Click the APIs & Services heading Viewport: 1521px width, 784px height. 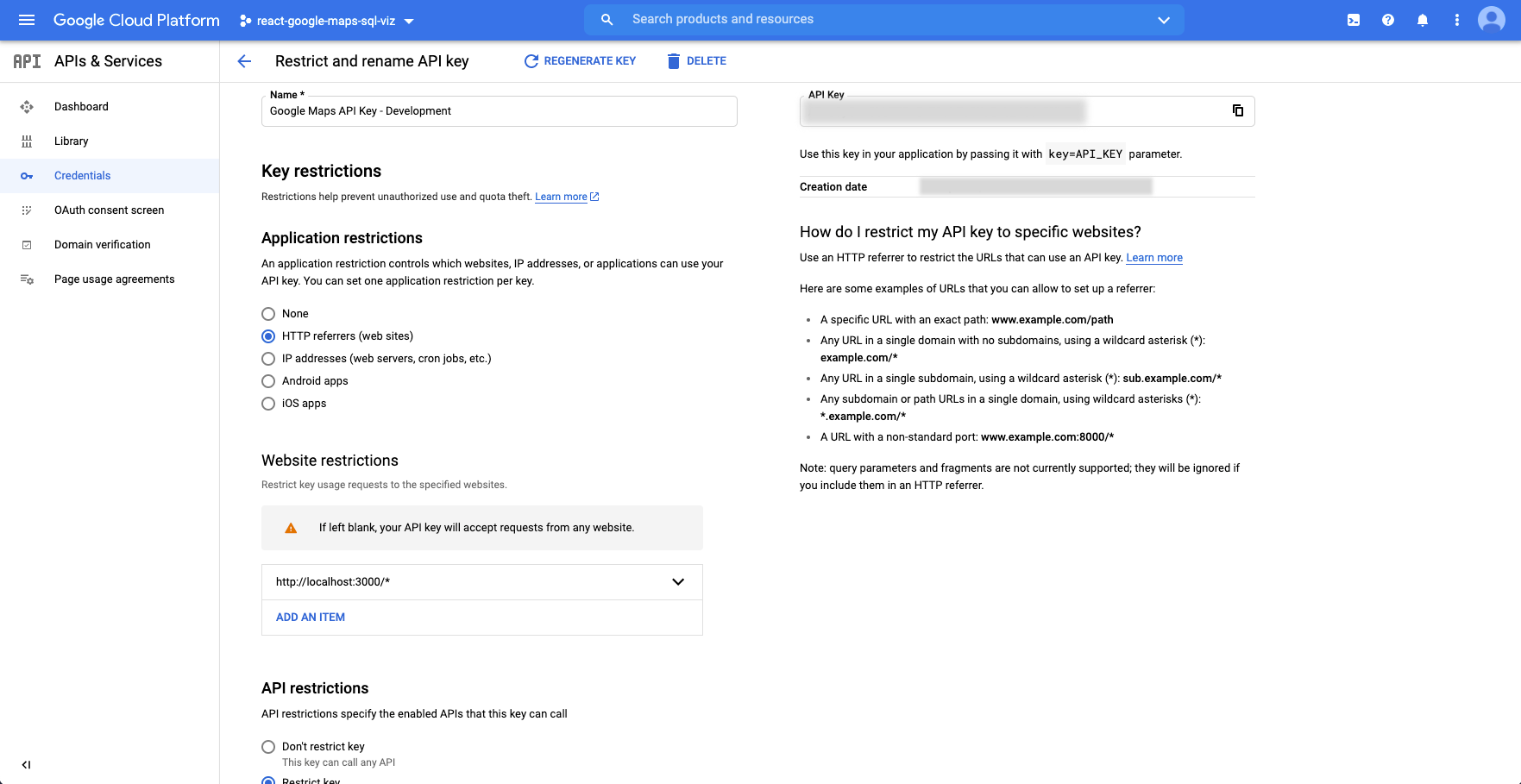pos(108,61)
